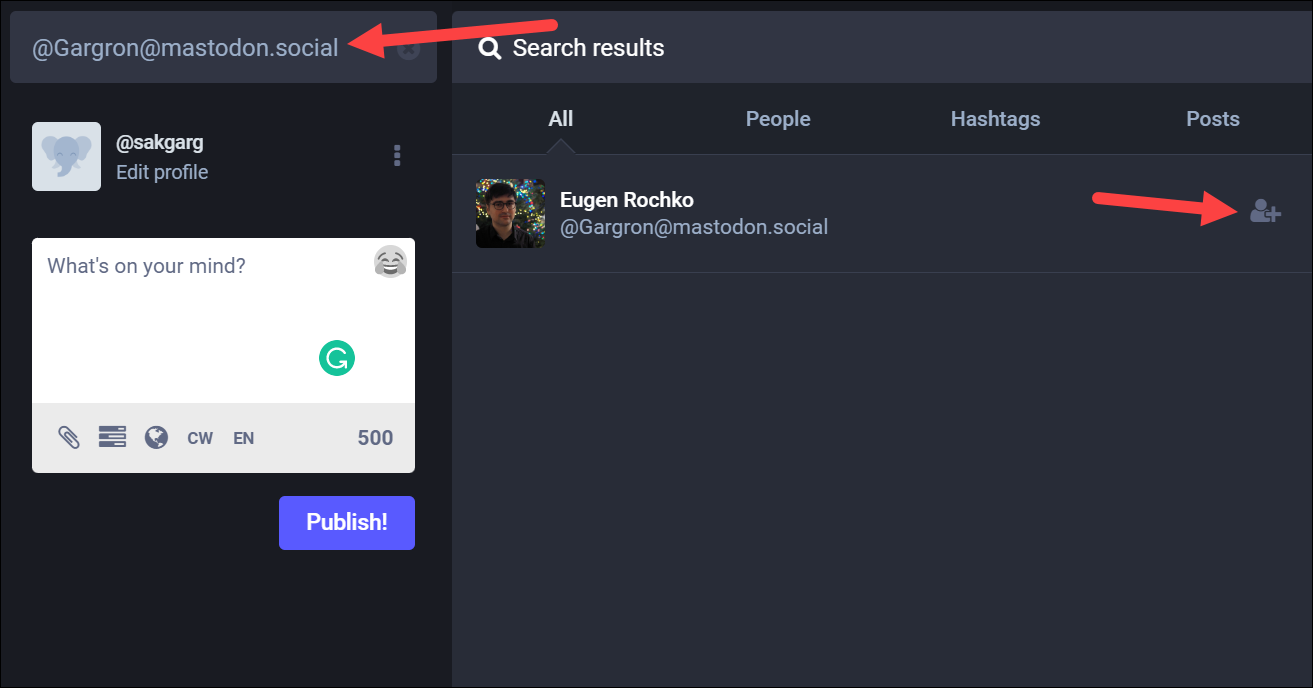Click Eugen Rochko's avatar thumbnail
The height and width of the screenshot is (688, 1313).
click(510, 213)
